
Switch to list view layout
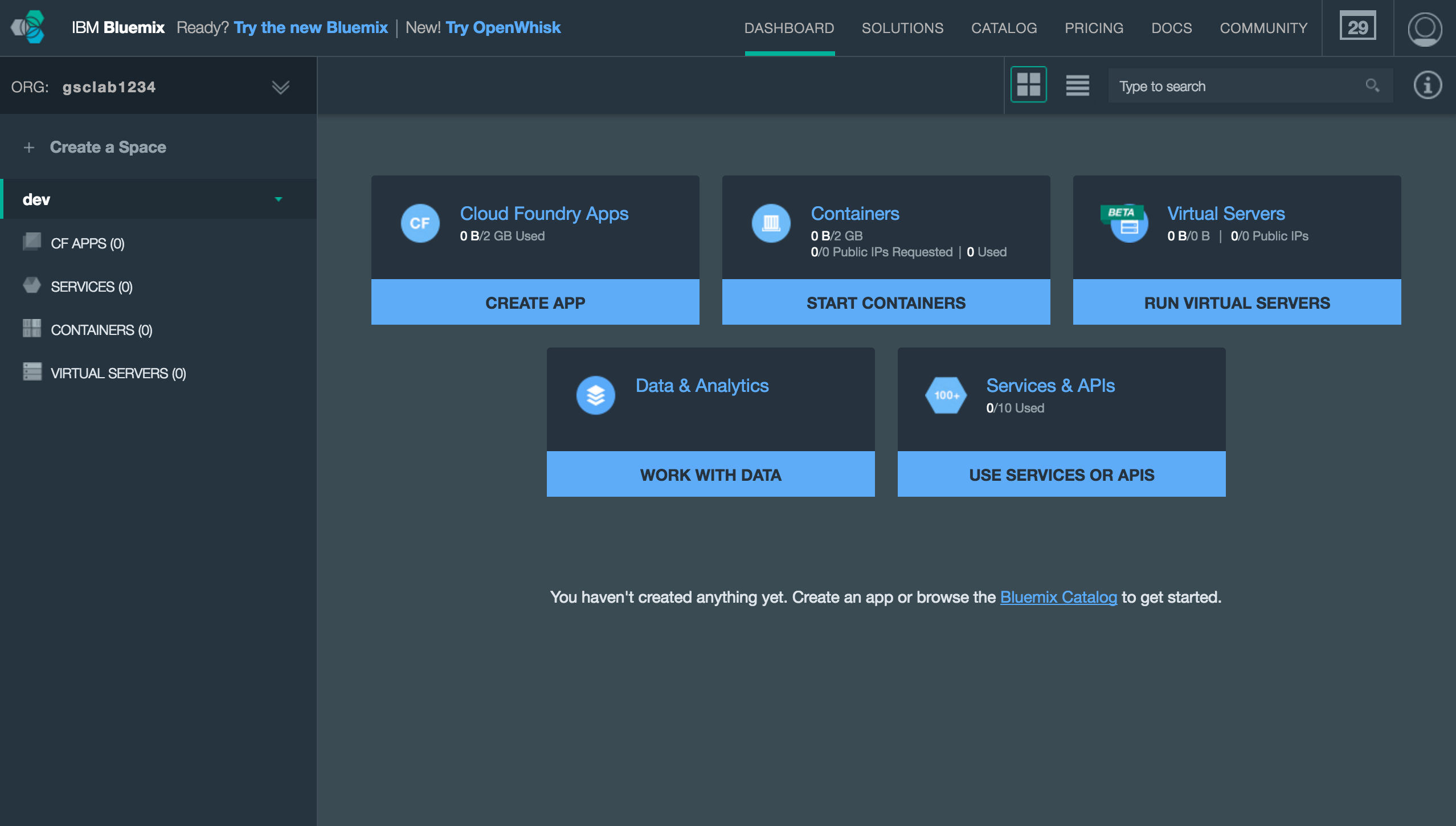[x=1077, y=86]
